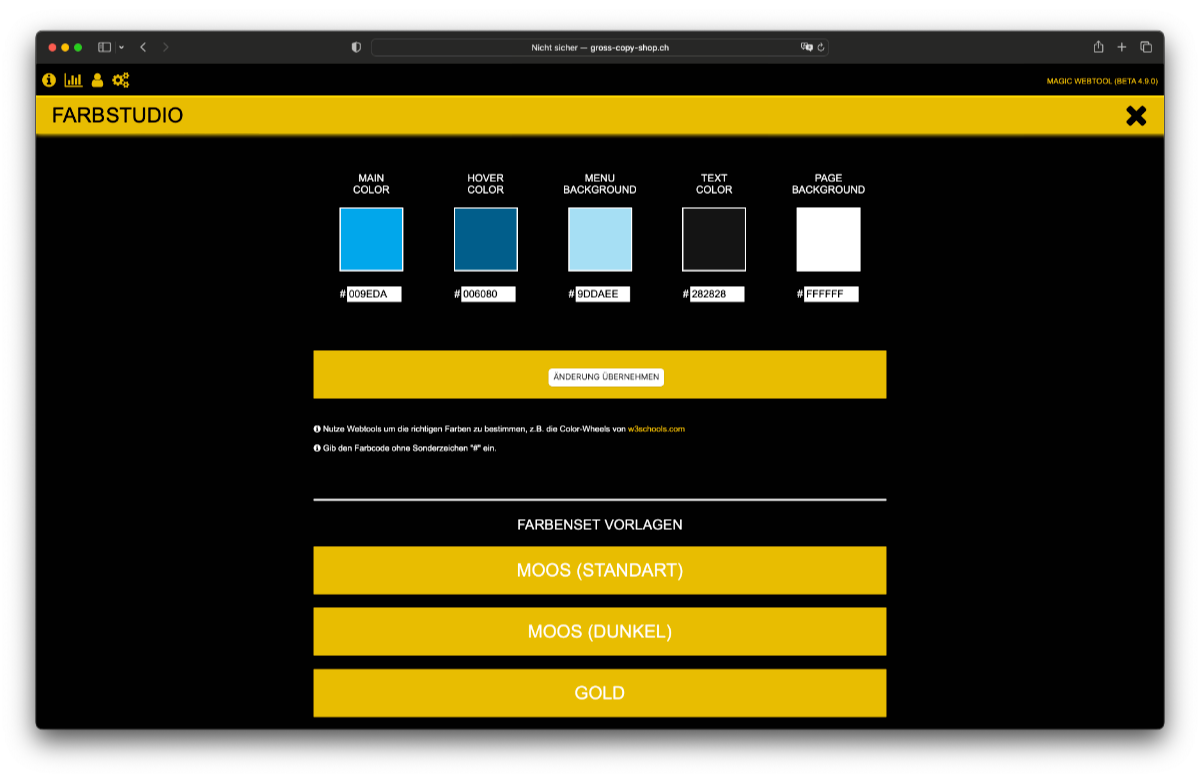The width and height of the screenshot is (1200, 783).
Task: Choose the Gold color preset
Action: click(599, 693)
